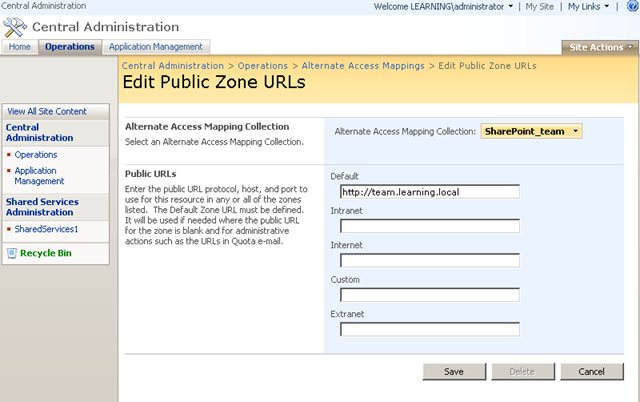Click the Default zone URL field

[429, 192]
